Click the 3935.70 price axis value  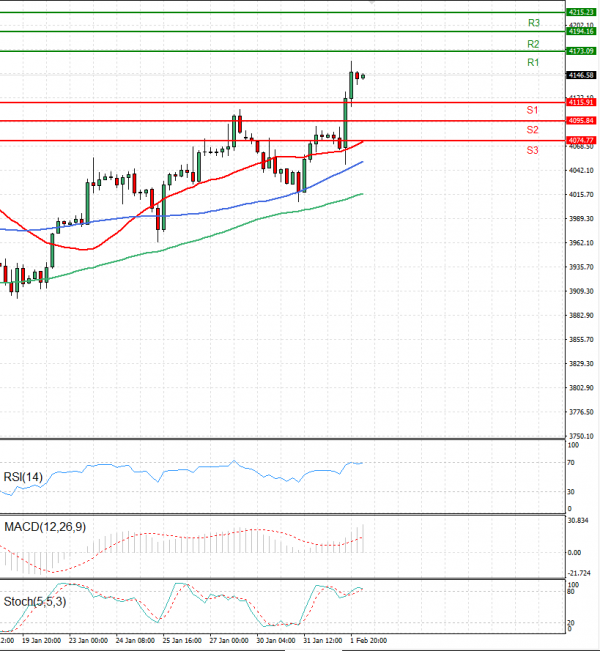(581, 267)
